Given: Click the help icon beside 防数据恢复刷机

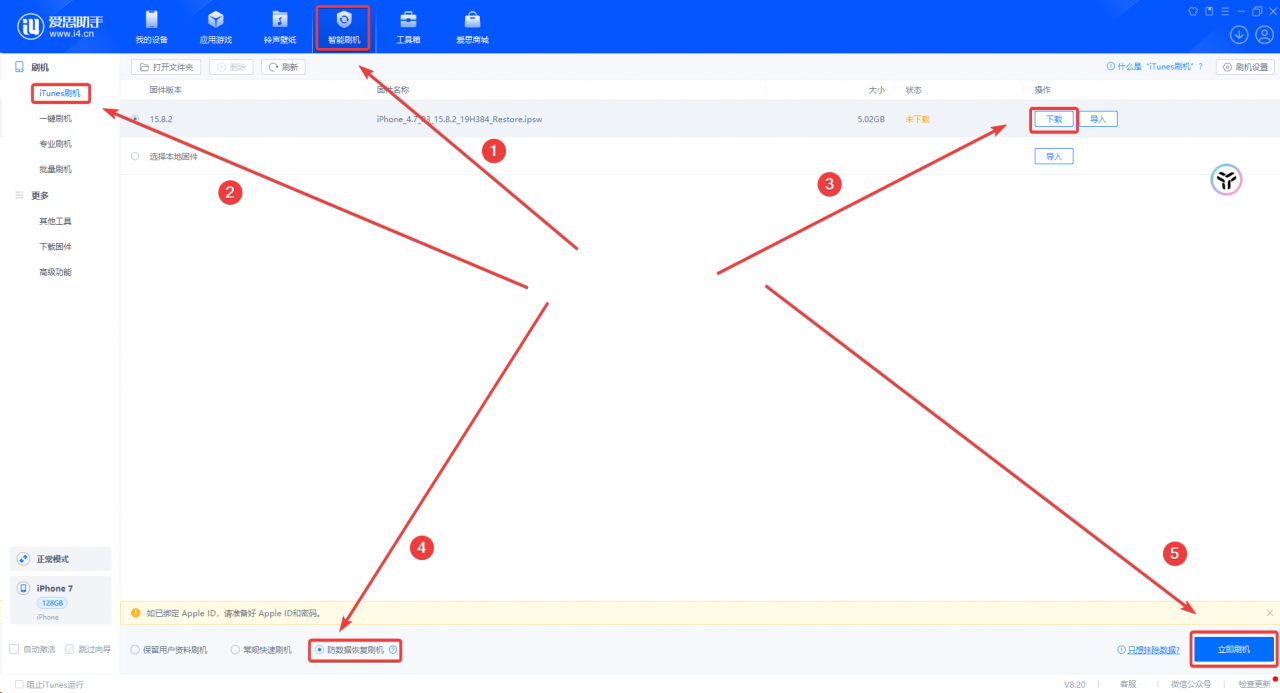Looking at the screenshot, I should coord(393,650).
